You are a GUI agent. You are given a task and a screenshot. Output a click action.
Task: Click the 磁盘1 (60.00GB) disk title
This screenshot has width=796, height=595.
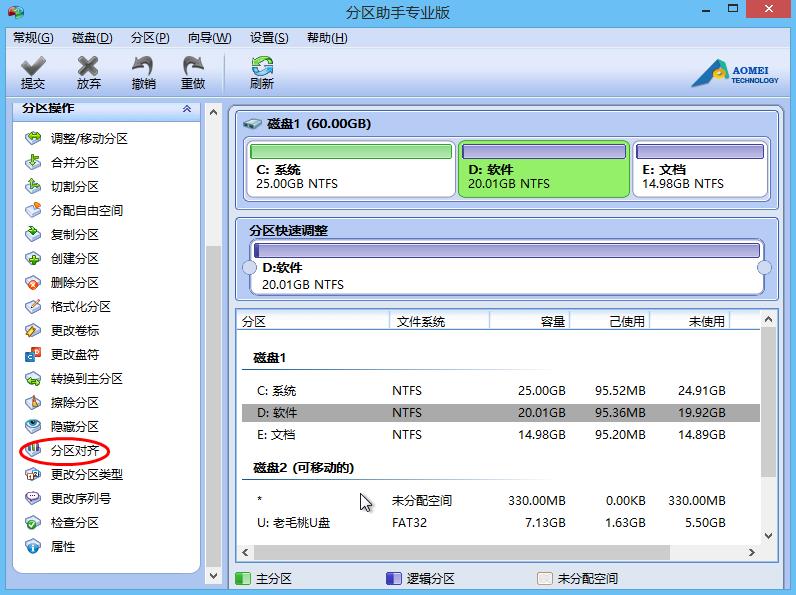tap(319, 123)
